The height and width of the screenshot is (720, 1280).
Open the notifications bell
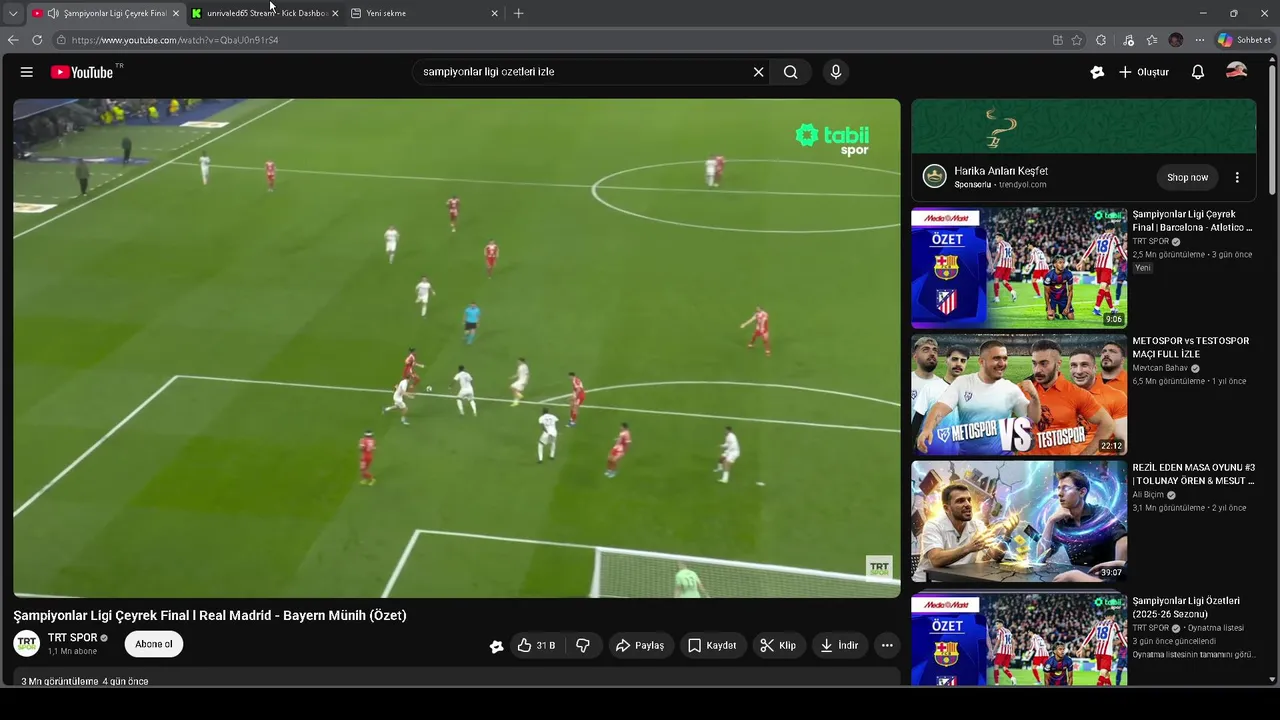pos(1198,72)
